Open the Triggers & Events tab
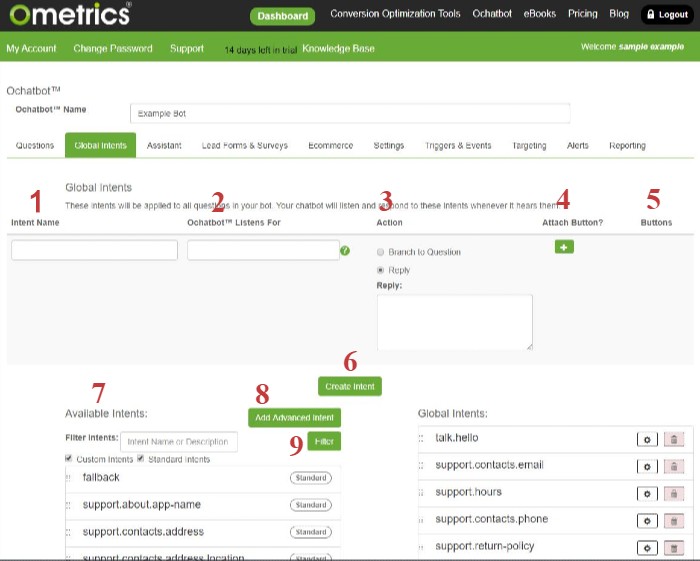The image size is (700, 561). pos(458,145)
